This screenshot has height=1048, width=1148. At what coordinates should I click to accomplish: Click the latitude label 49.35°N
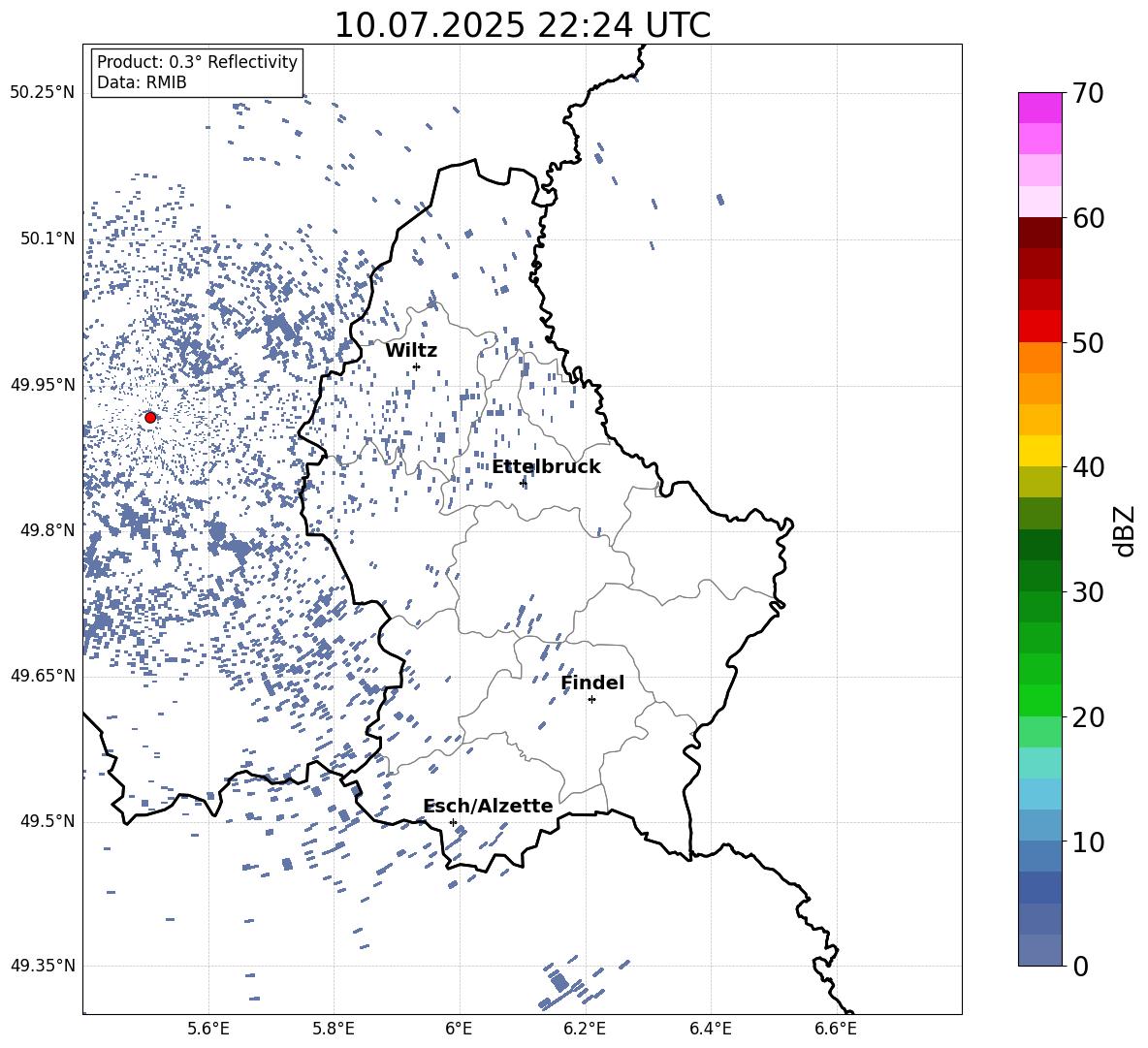click(43, 966)
